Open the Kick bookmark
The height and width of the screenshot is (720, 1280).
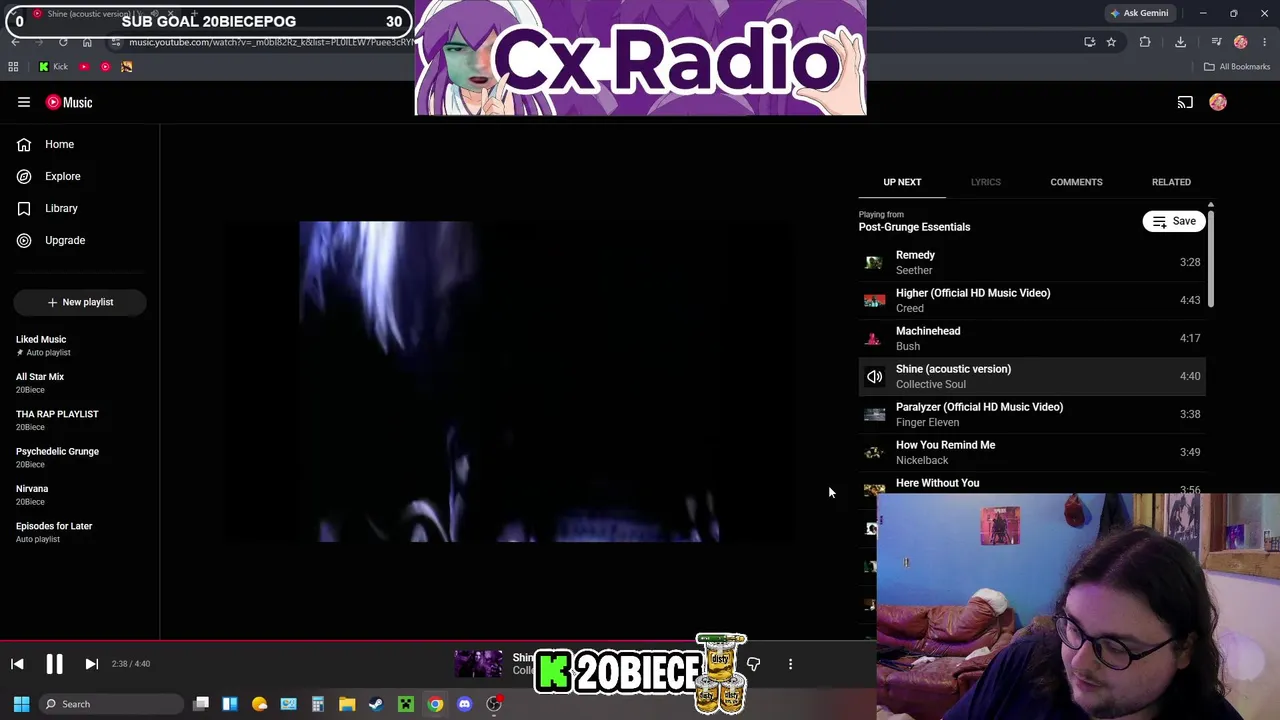pyautogui.click(x=53, y=67)
